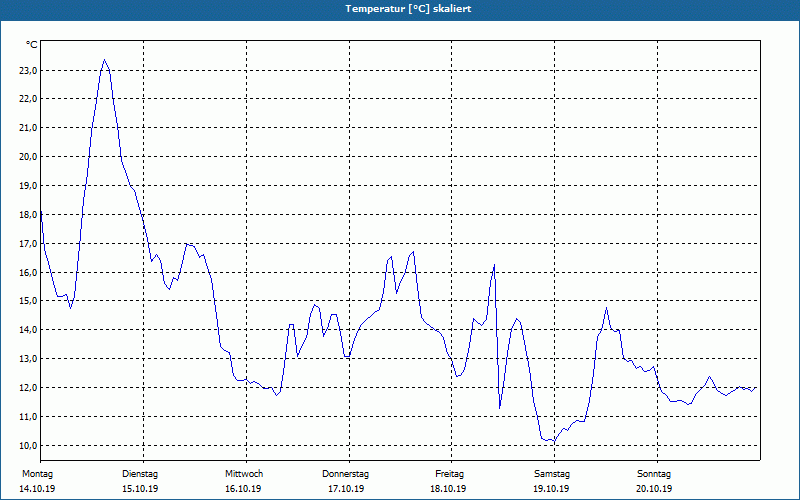
Task: Click the 14.10.19 date label
Action: [x=37, y=489]
